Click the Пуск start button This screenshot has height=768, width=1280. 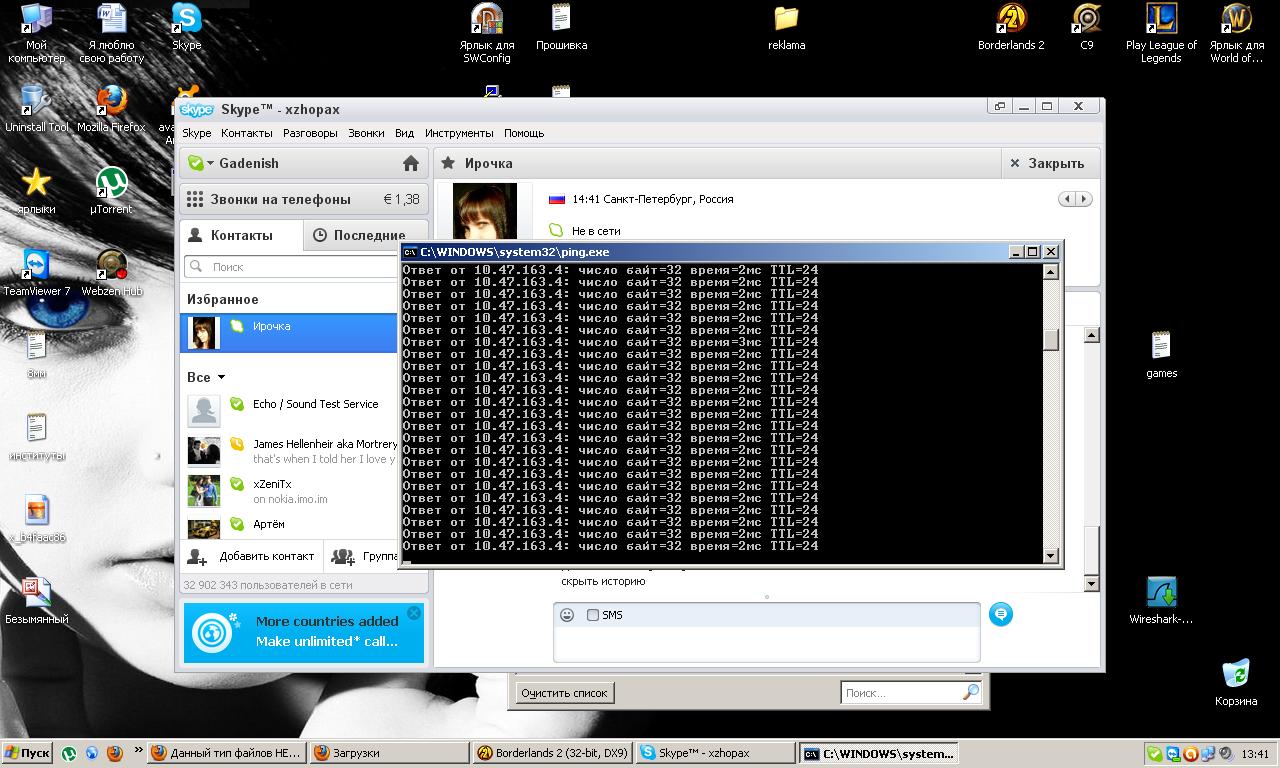(x=27, y=753)
